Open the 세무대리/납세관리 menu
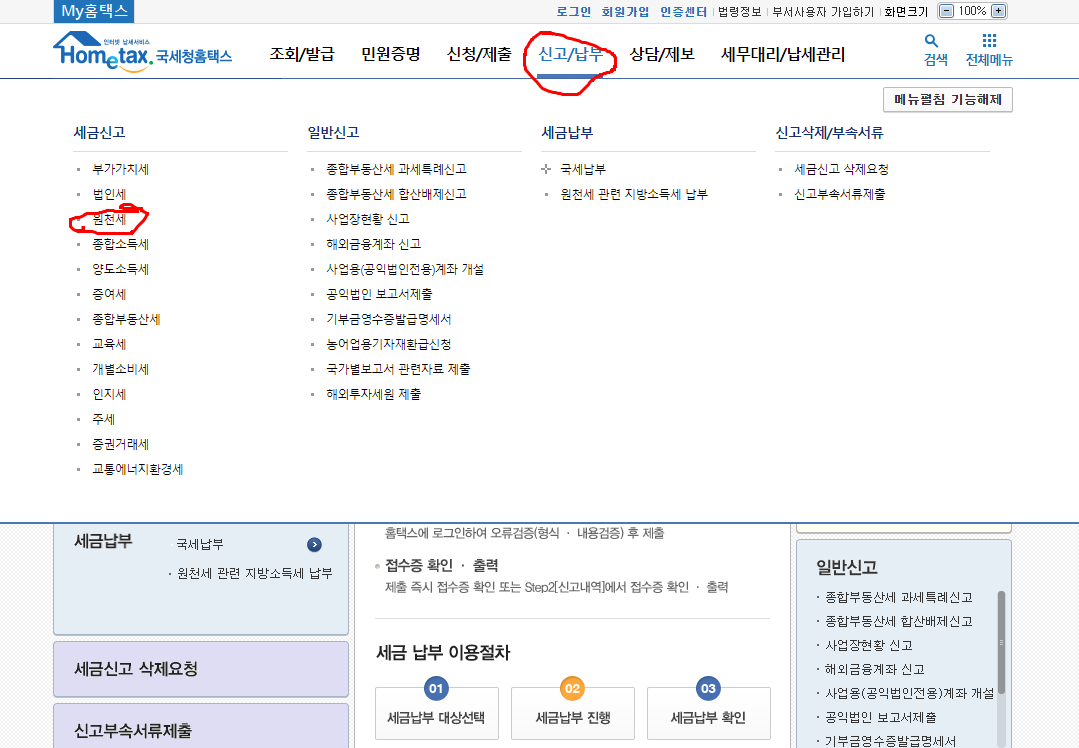The height and width of the screenshot is (748, 1079). click(782, 54)
